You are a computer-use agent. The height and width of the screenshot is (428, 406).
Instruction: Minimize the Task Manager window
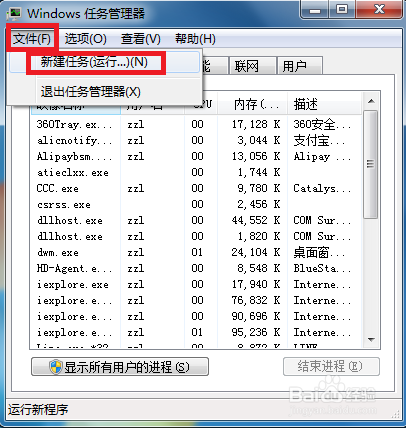(315, 10)
